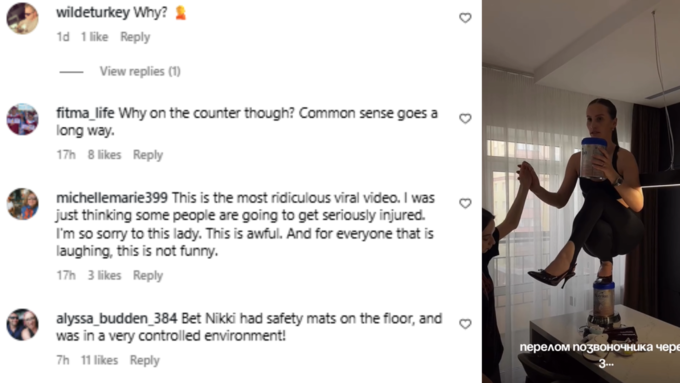Reply to michellemarie399's comment
680x383 pixels.
(x=148, y=275)
